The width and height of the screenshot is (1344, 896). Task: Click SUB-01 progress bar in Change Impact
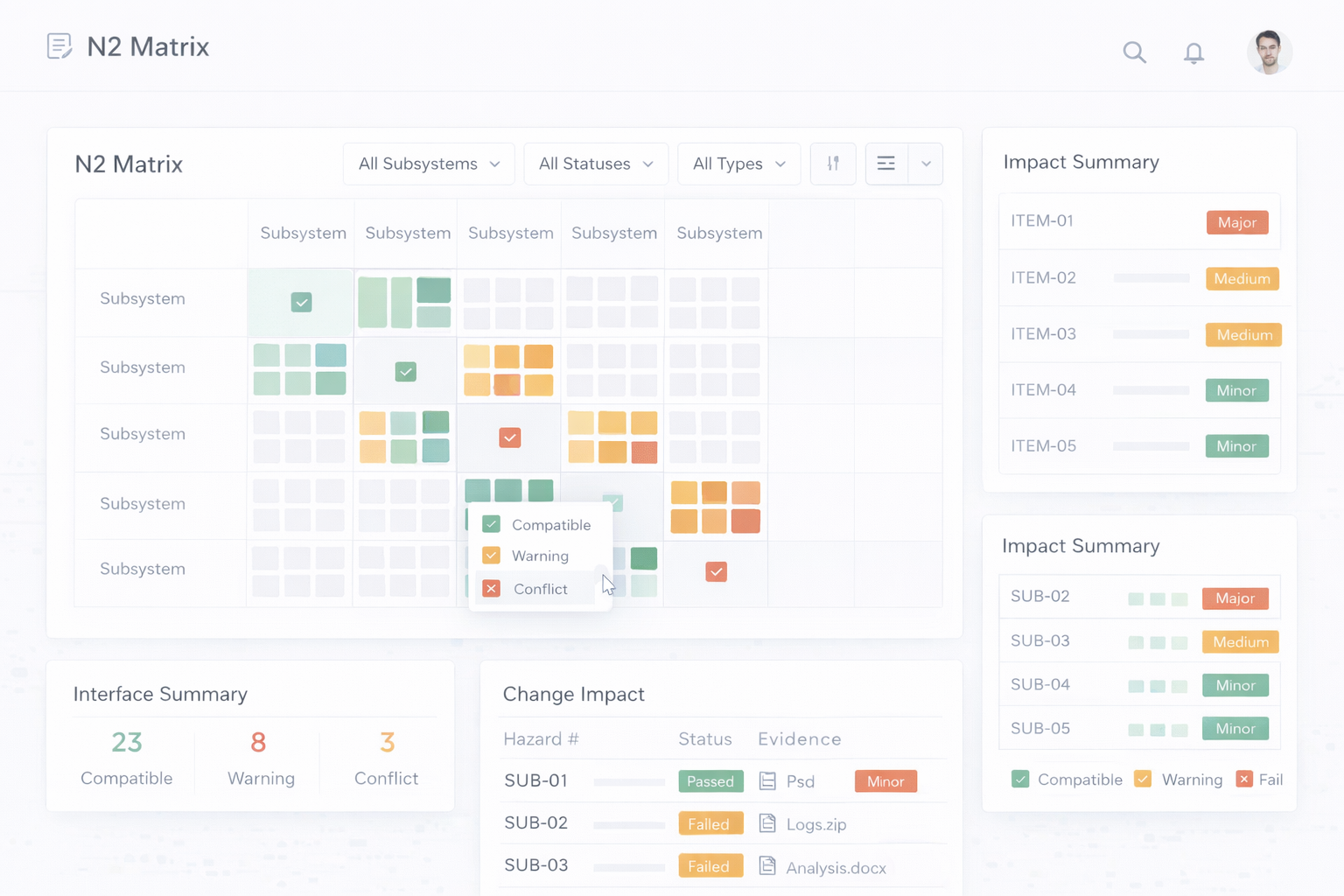629,782
